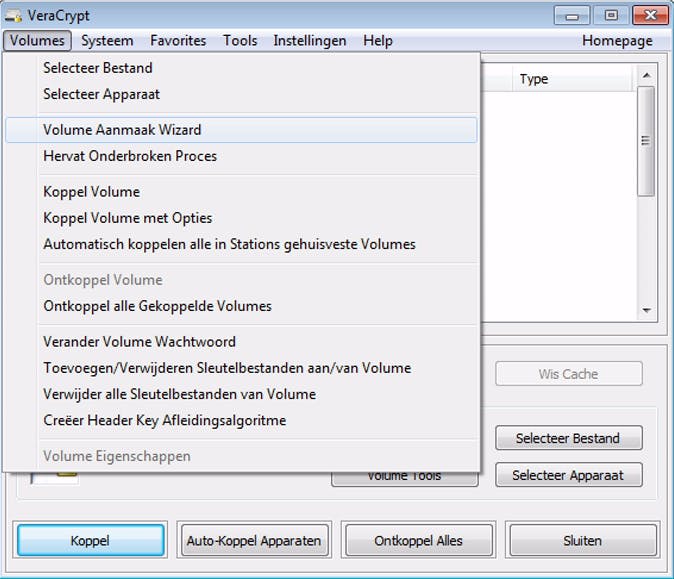
Task: Click the VeraCrypt title bar icon
Action: pos(14,16)
